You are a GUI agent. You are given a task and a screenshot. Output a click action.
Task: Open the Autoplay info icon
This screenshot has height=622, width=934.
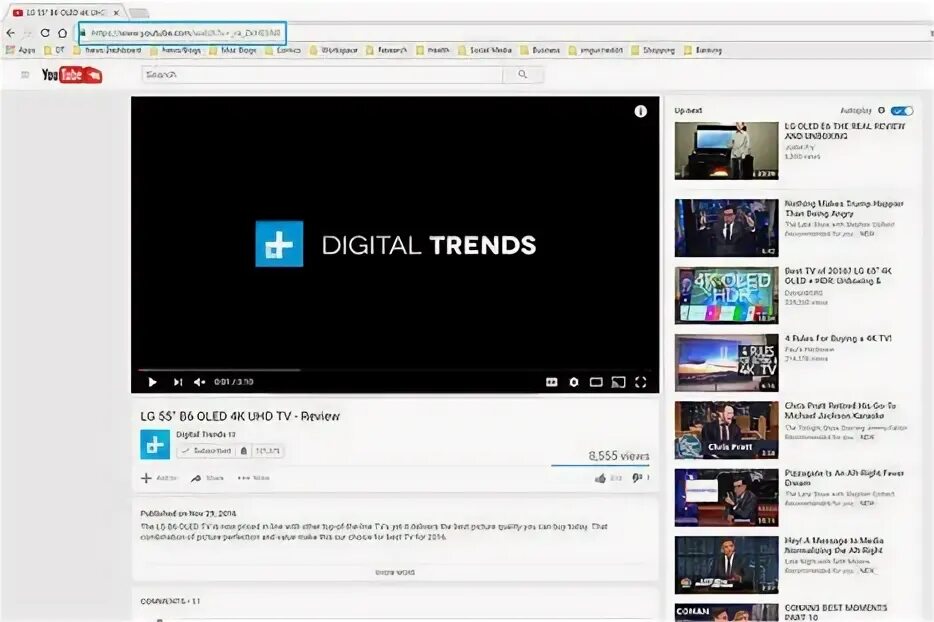(x=882, y=110)
